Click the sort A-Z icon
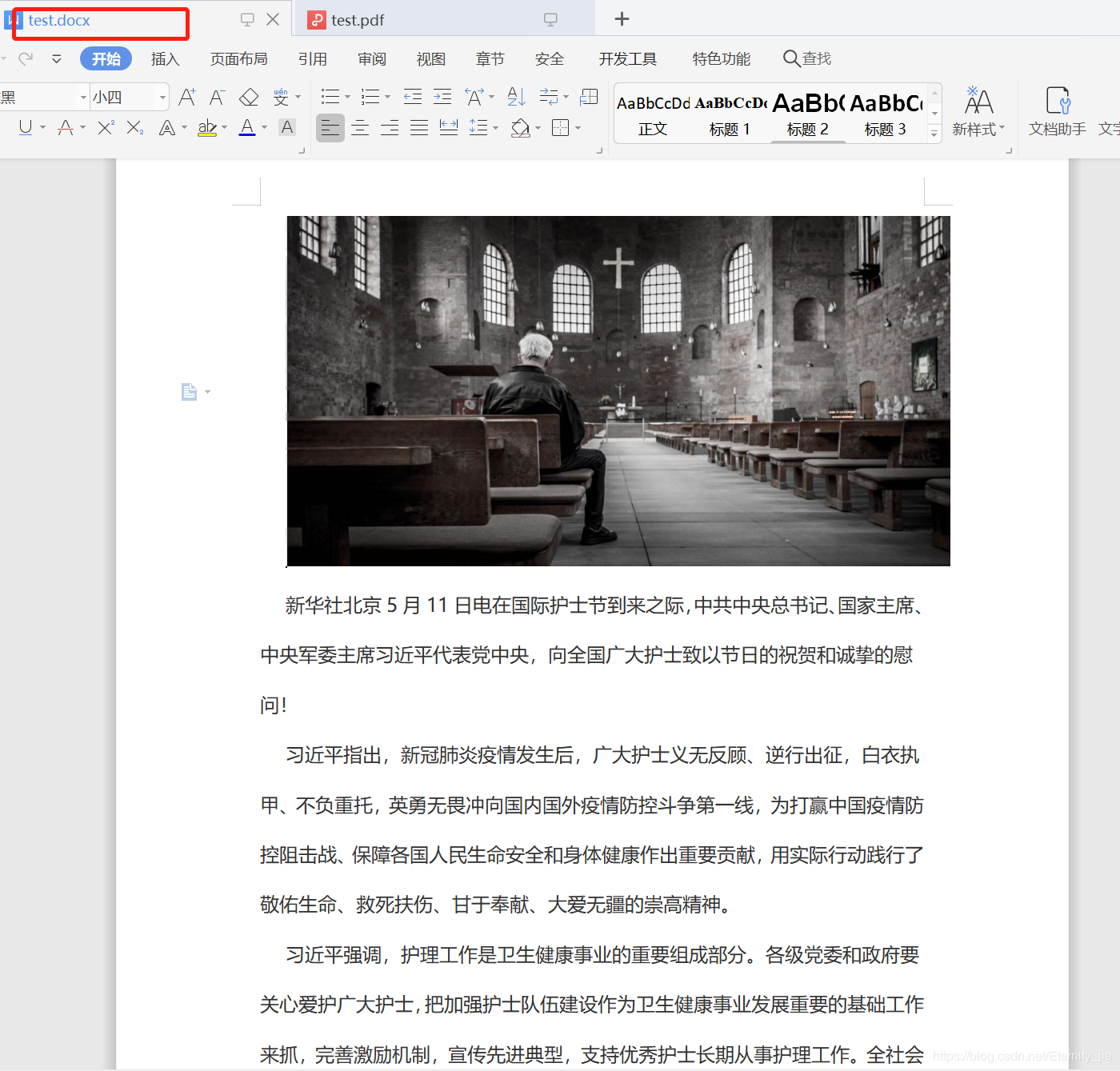This screenshot has width=1120, height=1071. click(x=516, y=97)
